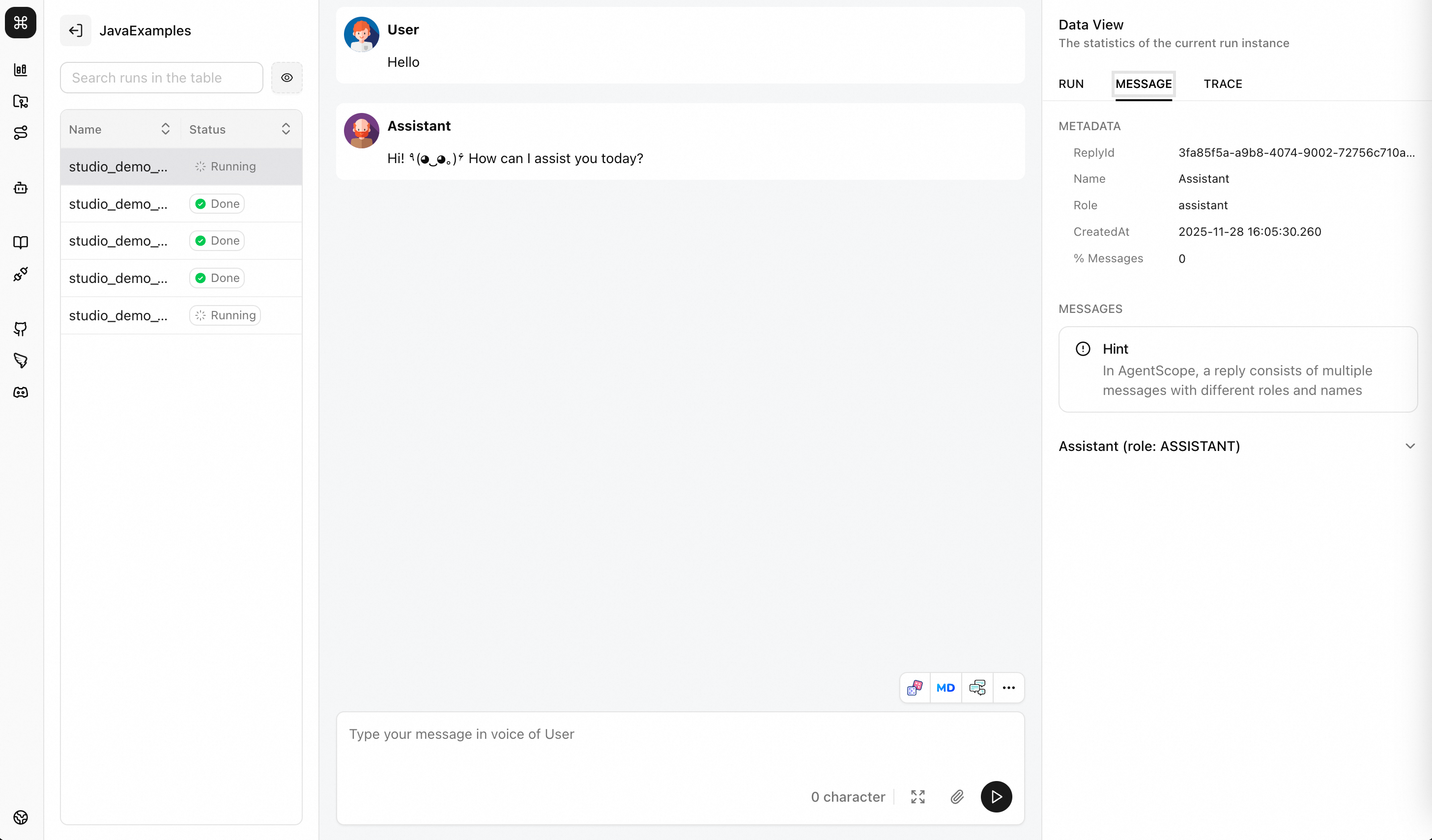Switch to the RUN tab in Data View
The width and height of the screenshot is (1432, 840).
tap(1071, 84)
